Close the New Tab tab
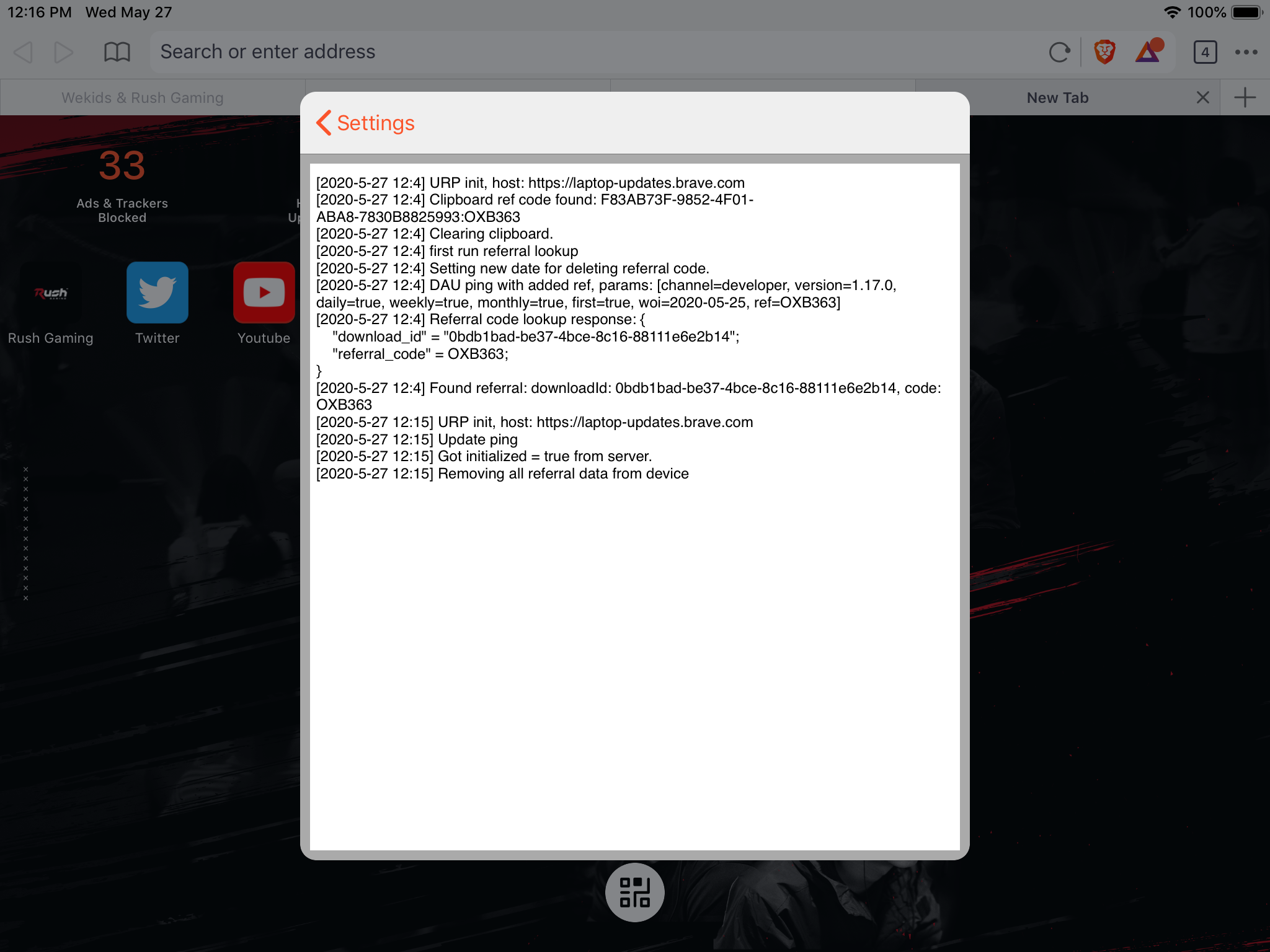The height and width of the screenshot is (952, 1270). (x=1202, y=98)
